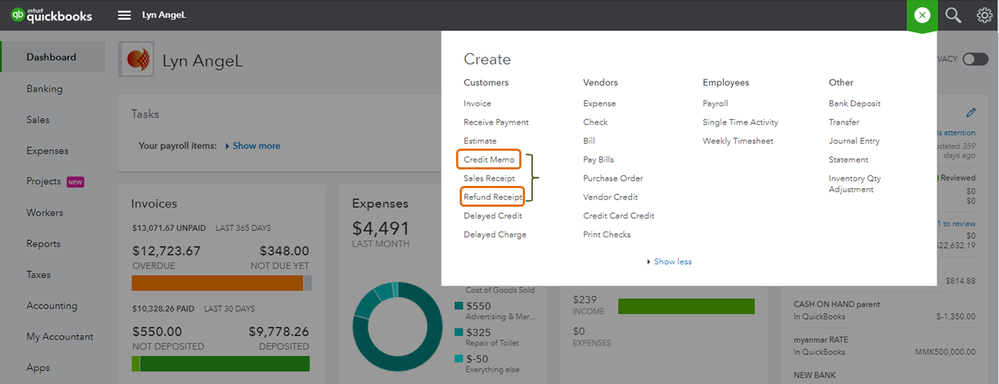
Task: Click the $9,778.26 deposited amount
Action: [279, 332]
